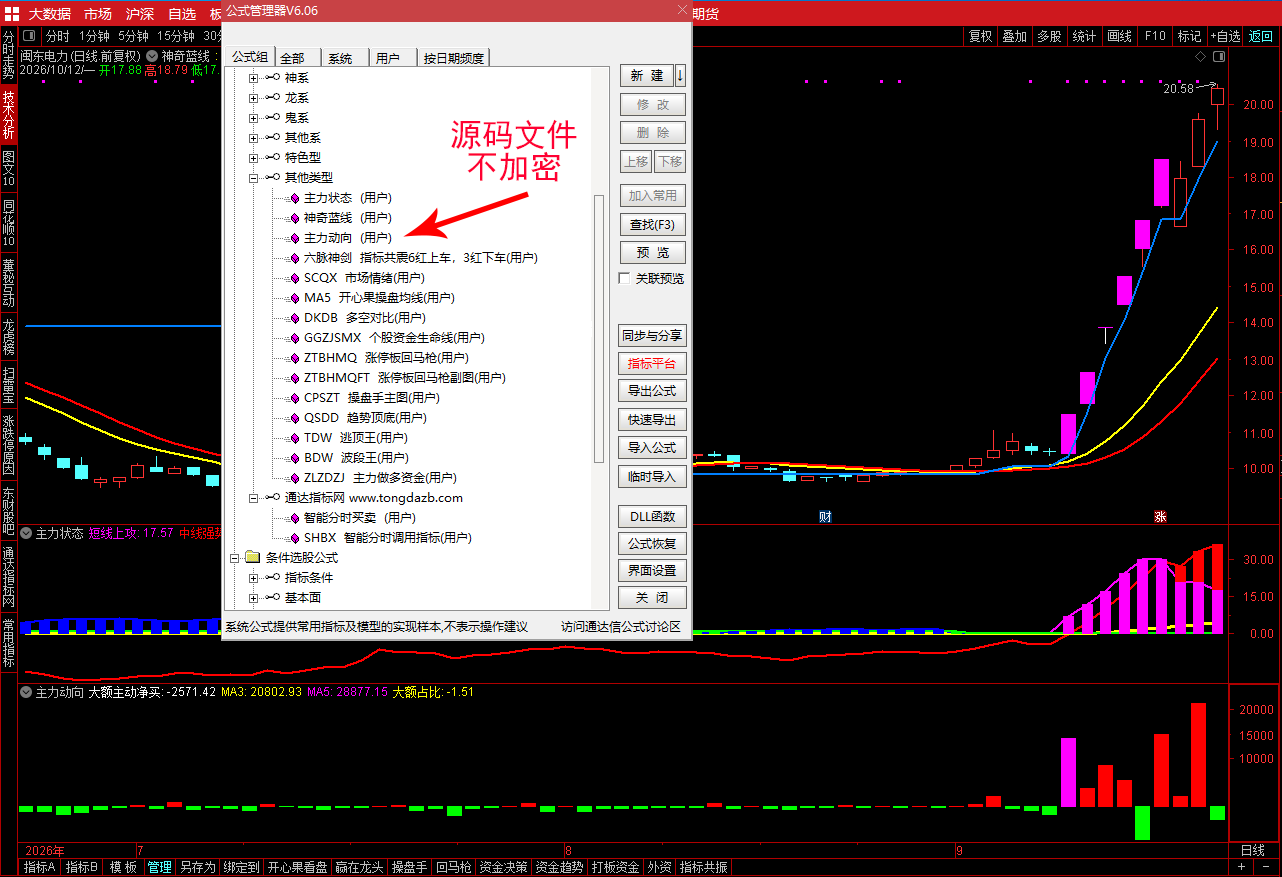Open the 龙虎榜 left sidebar tab
The width and height of the screenshot is (1282, 877).
9,336
